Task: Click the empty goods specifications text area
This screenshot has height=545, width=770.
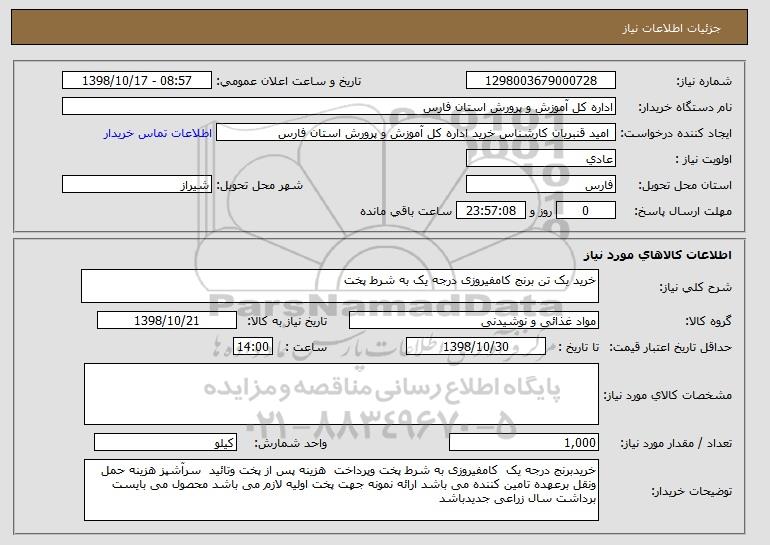Action: click(341, 394)
